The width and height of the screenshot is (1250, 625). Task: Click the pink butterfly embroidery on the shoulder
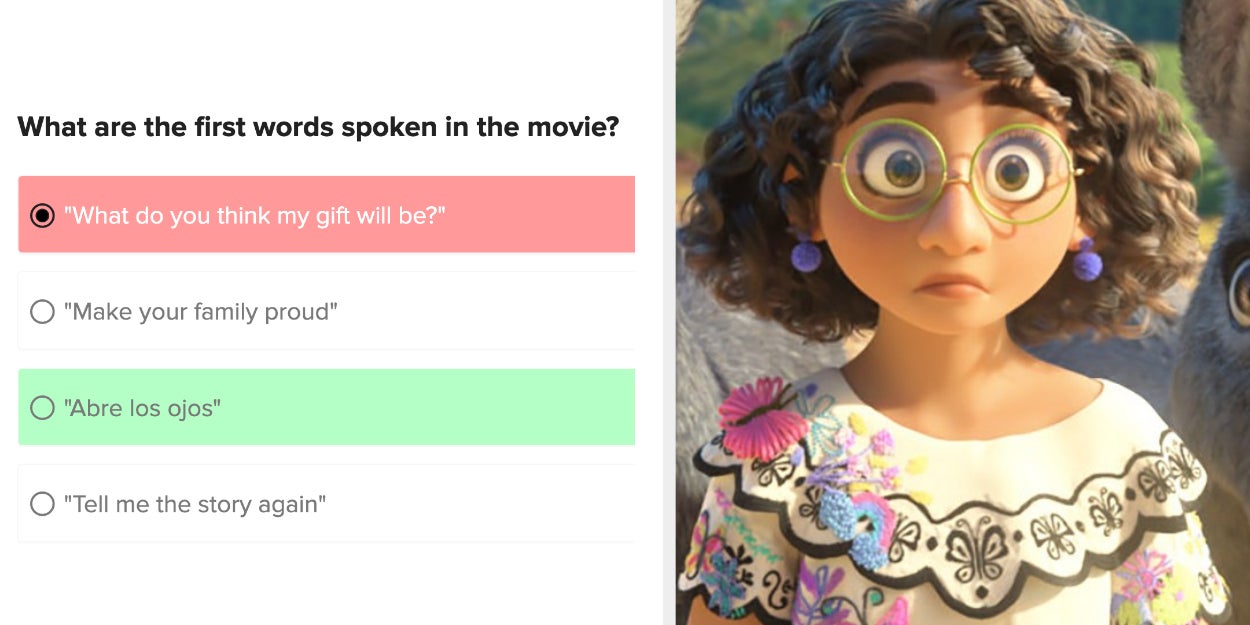click(x=762, y=417)
